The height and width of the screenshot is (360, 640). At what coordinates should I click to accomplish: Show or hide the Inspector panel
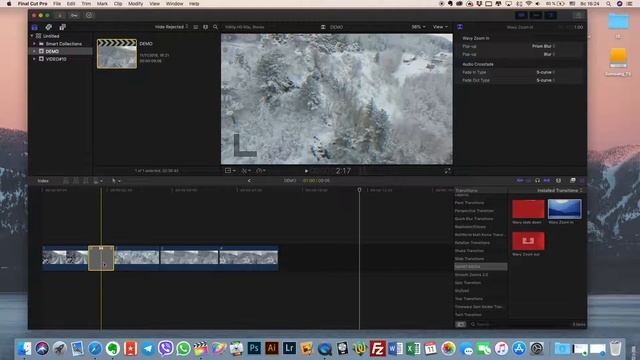[x=551, y=15]
